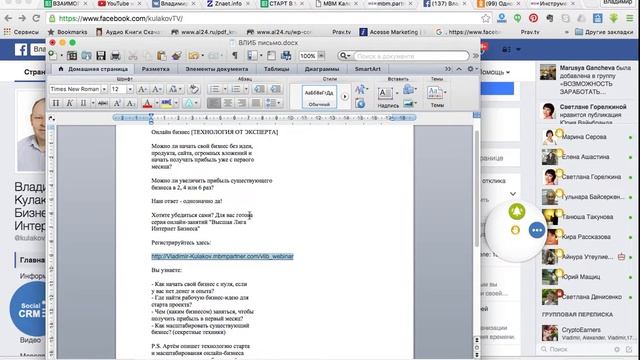This screenshot has height=360, width=640.
Task: Insert a text box with Надпись icon
Action: pos(385,93)
